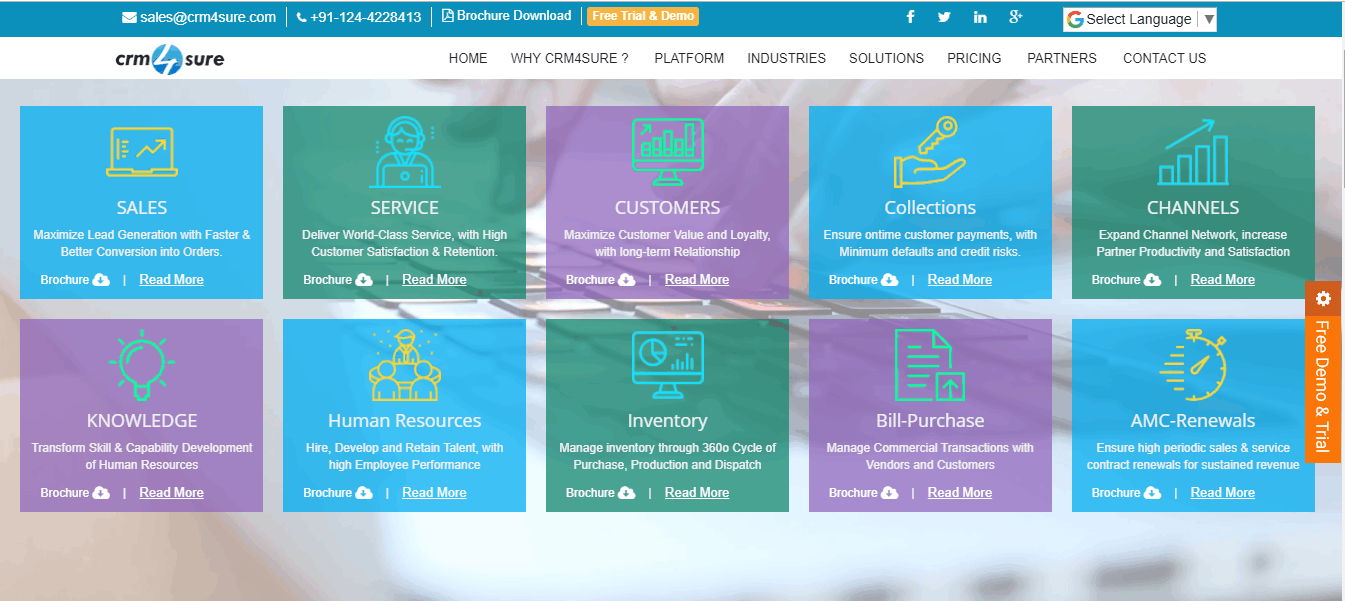1345x601 pixels.
Task: Click the Inventory dashboard monitor icon
Action: (668, 365)
